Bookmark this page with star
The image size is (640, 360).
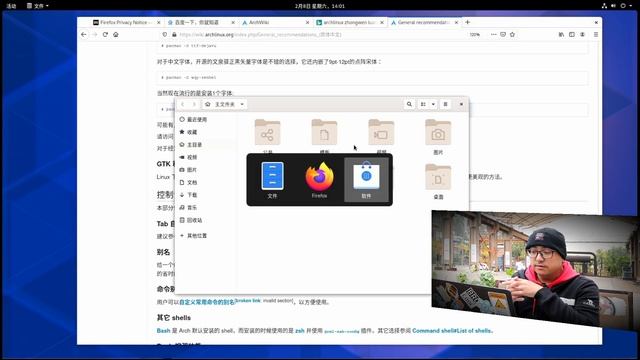(512, 35)
